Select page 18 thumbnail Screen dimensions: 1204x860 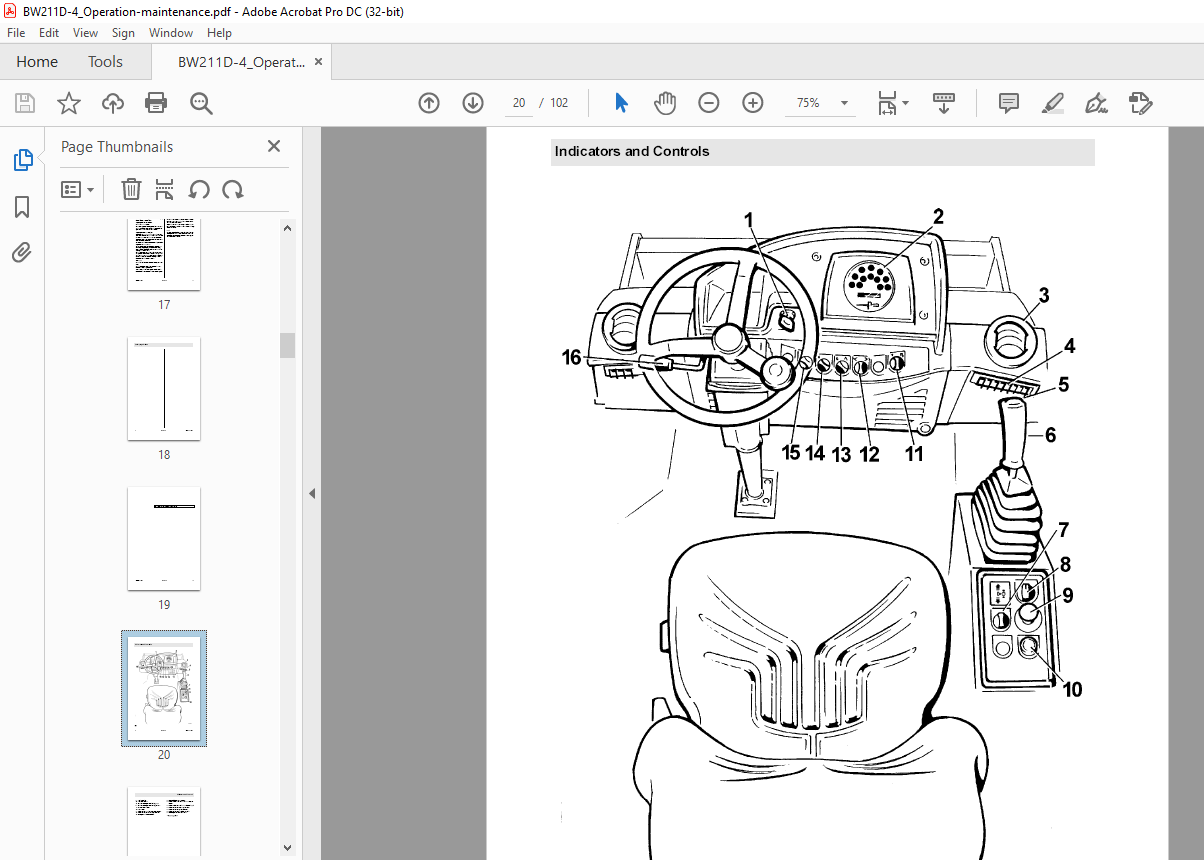pos(164,389)
